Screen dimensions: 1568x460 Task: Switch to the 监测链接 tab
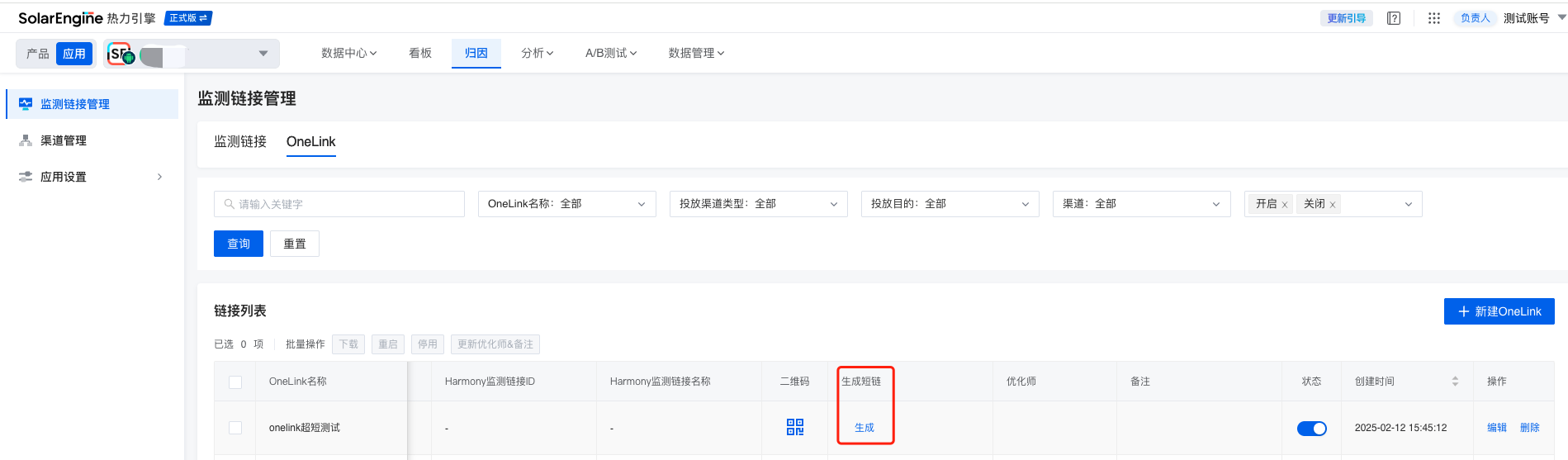point(240,141)
